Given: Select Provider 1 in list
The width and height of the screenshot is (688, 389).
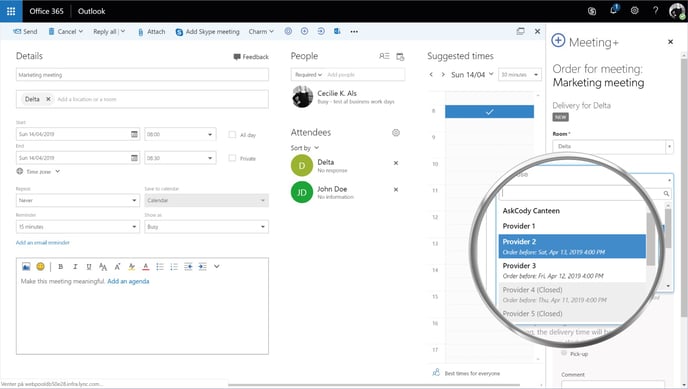Looking at the screenshot, I should click(572, 226).
